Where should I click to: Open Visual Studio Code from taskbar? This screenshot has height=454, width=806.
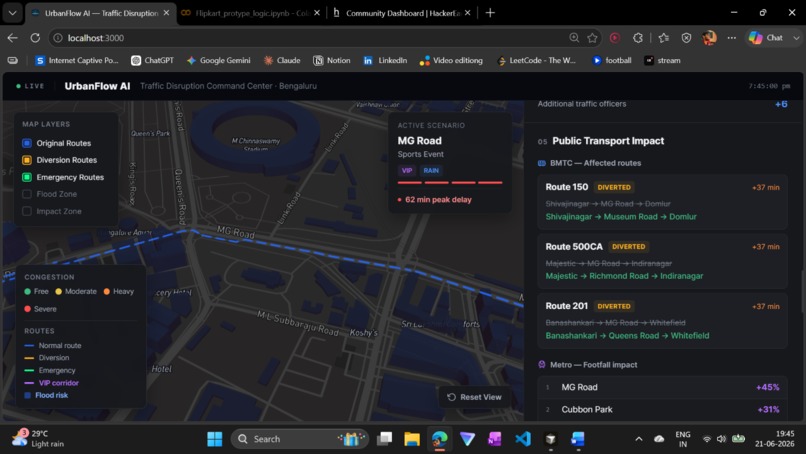point(523,439)
